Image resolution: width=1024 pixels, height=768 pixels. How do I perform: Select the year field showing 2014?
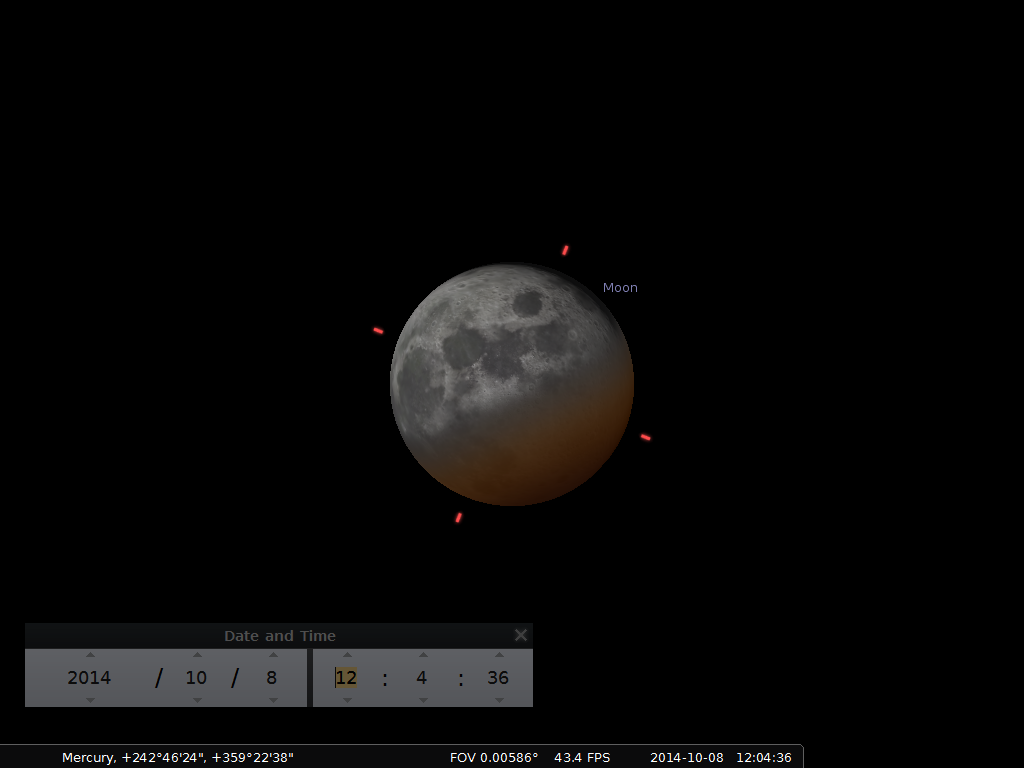[x=89, y=678]
